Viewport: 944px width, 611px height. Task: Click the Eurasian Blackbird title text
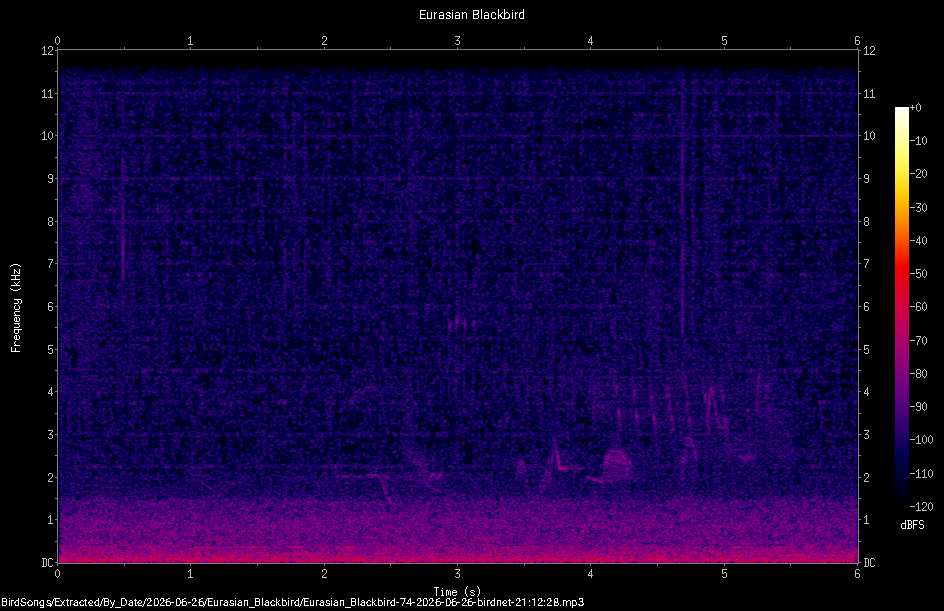click(471, 14)
